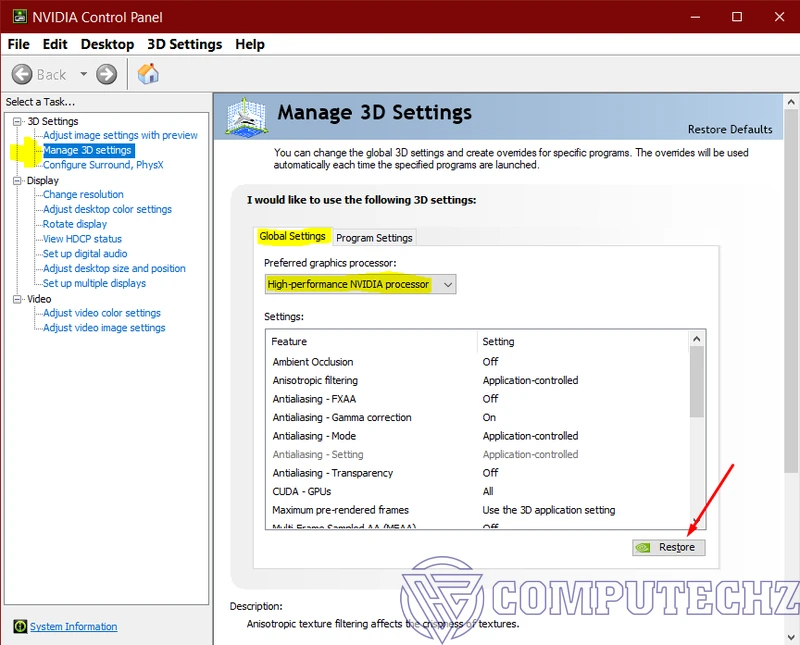The image size is (800, 645).
Task: Open Rotate display task
Action: (x=75, y=224)
